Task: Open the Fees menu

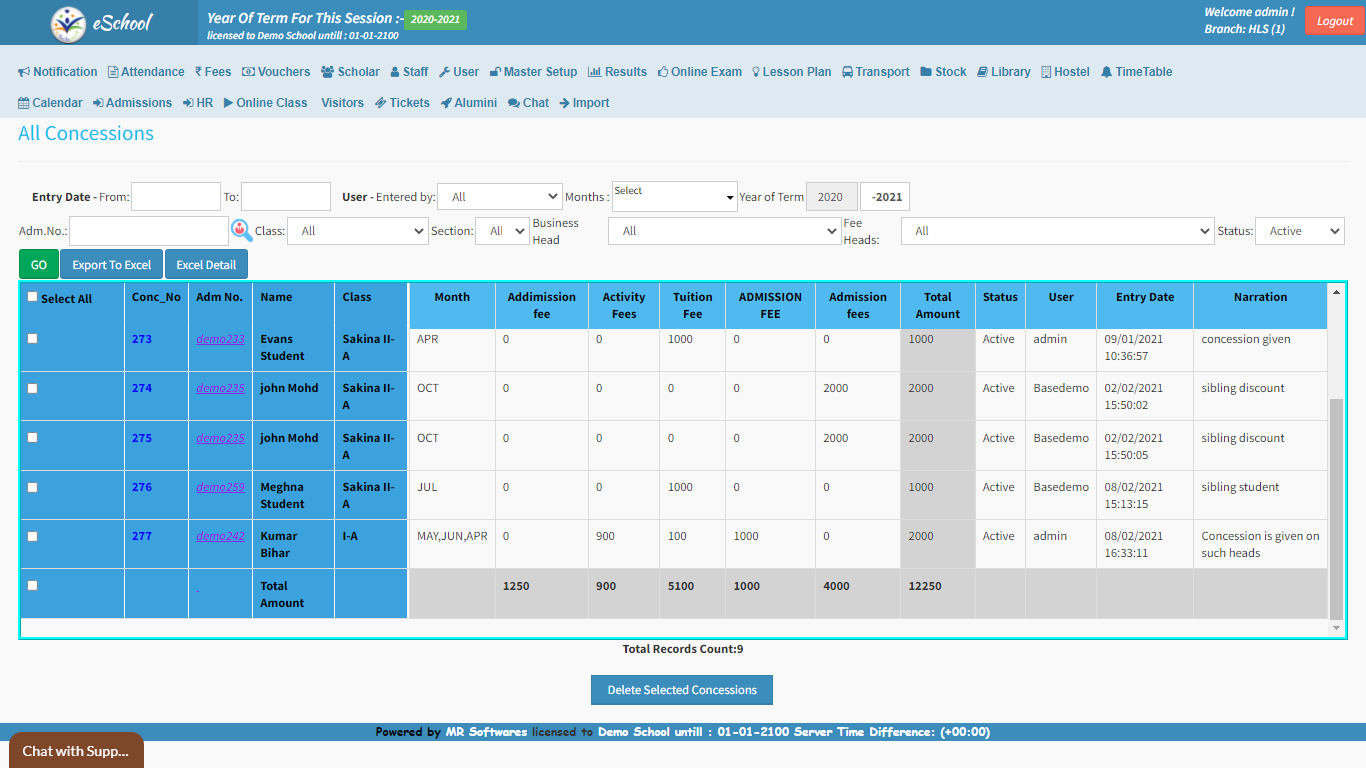Action: click(213, 72)
